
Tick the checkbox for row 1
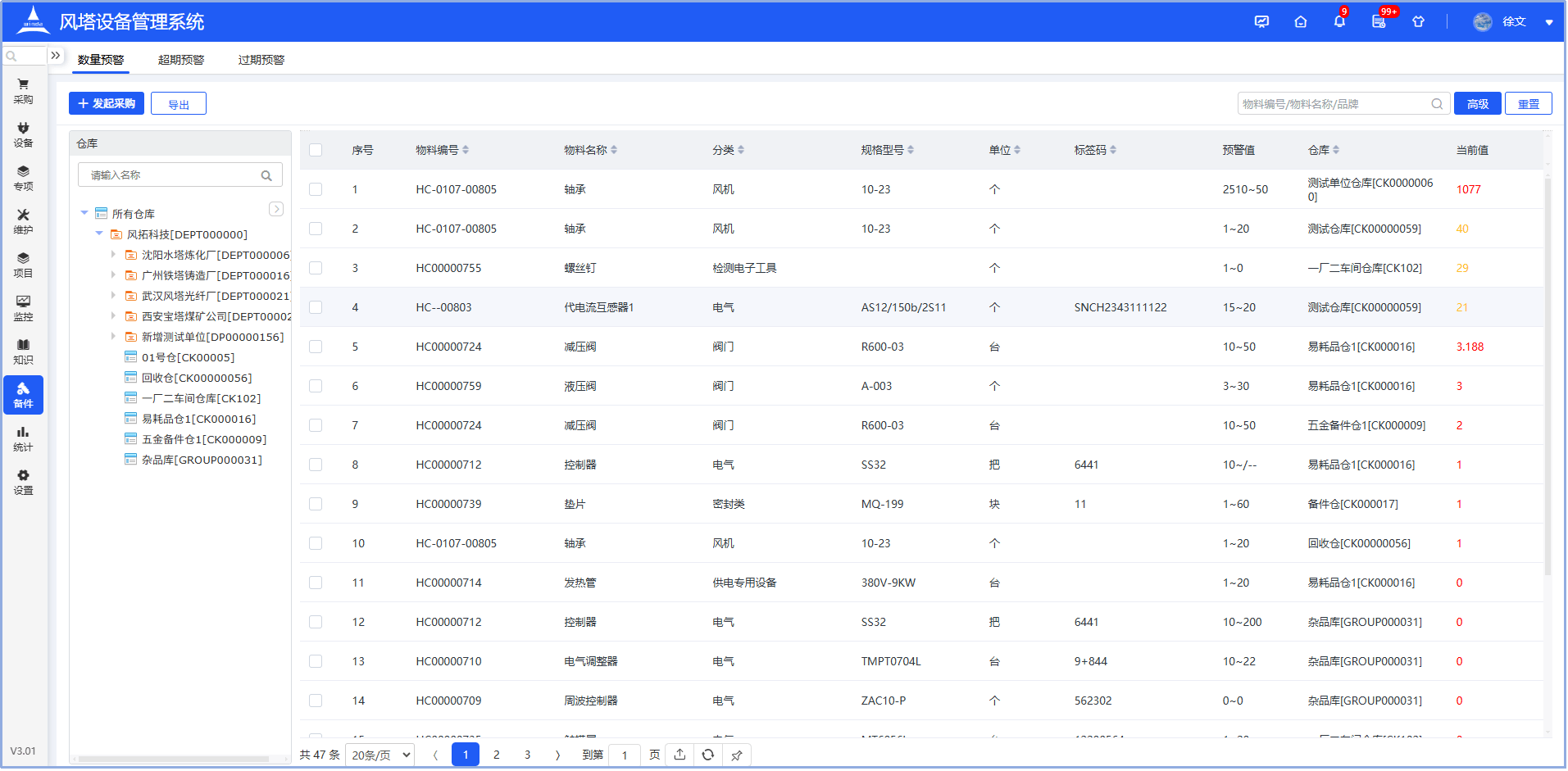pyautogui.click(x=316, y=189)
